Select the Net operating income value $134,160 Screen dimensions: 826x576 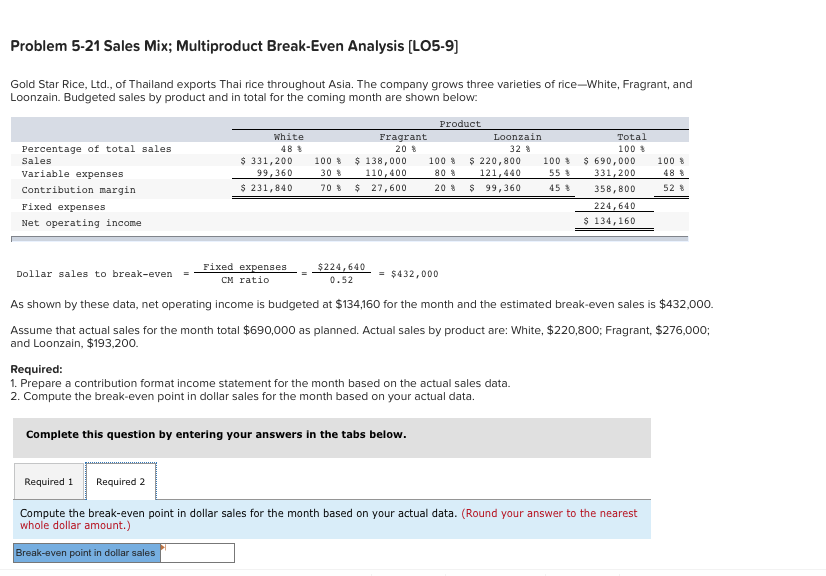pyautogui.click(x=611, y=222)
